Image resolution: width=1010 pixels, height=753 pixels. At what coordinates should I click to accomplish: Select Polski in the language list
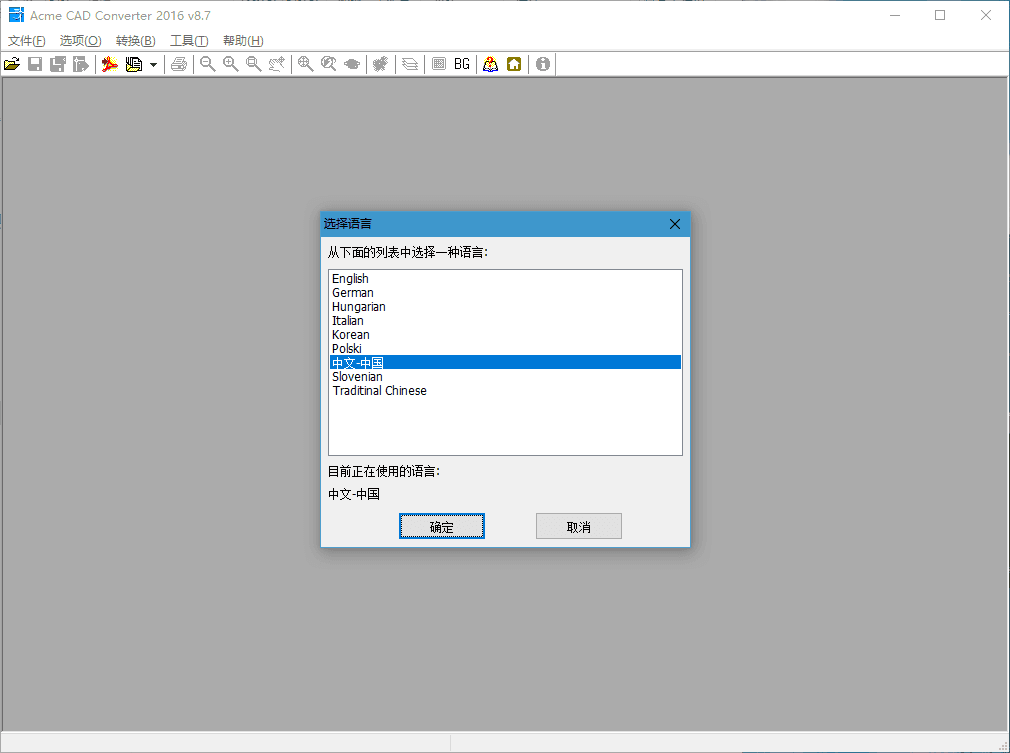click(505, 348)
